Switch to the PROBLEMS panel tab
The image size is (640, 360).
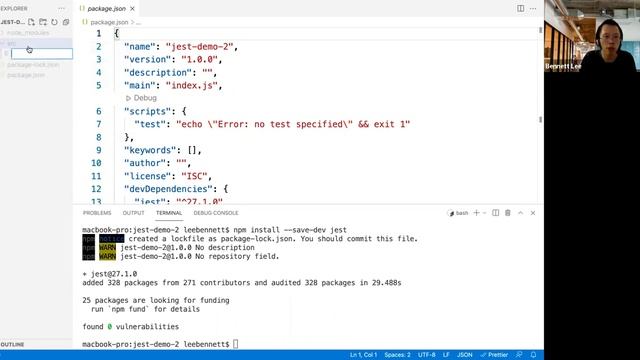[x=97, y=213]
